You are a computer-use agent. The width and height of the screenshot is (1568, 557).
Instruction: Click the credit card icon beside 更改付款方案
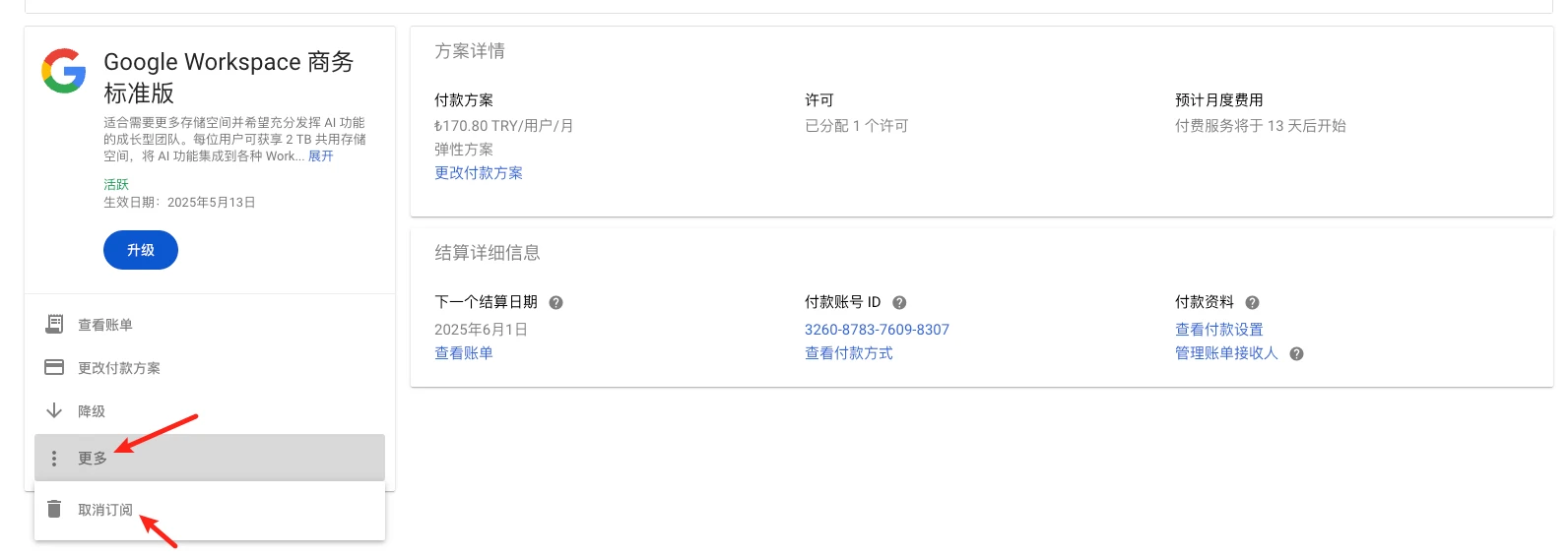click(x=54, y=367)
